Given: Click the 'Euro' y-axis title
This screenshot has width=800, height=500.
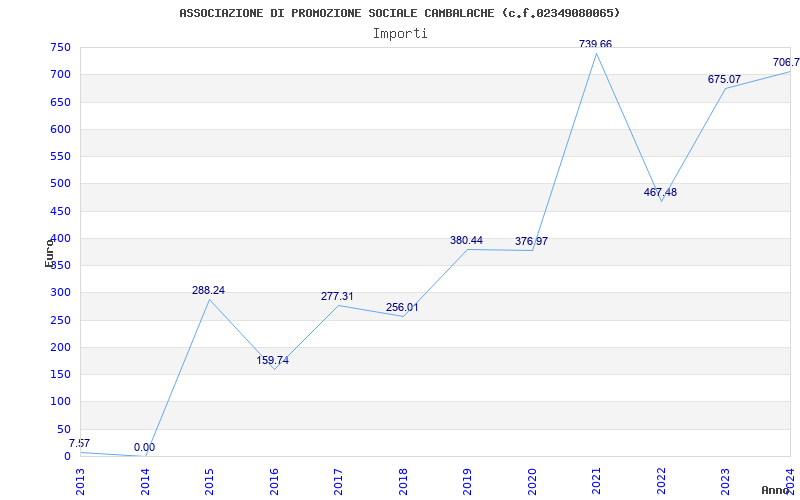Looking at the screenshot, I should click(49, 253).
